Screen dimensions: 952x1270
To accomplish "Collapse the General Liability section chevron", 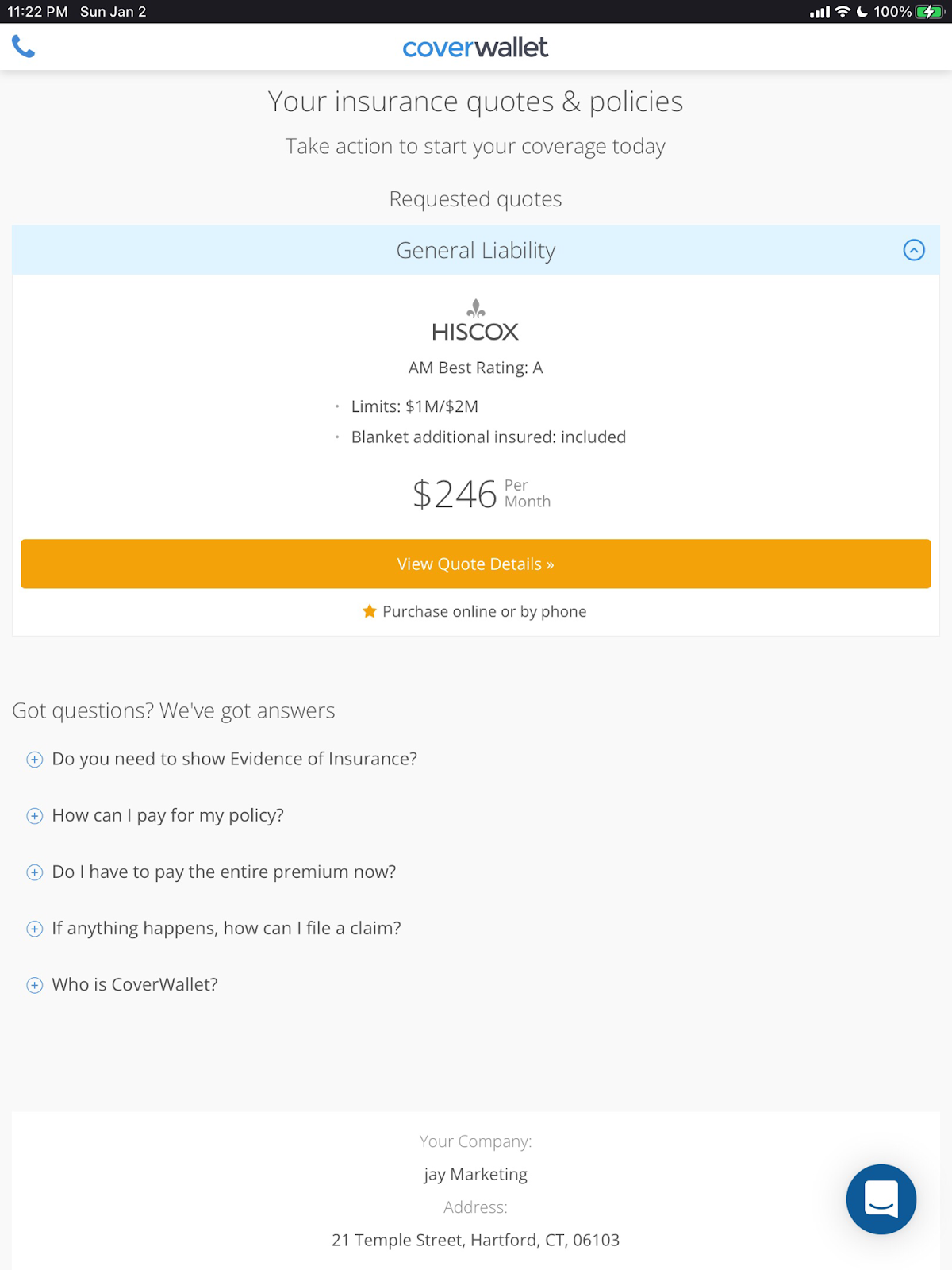I will point(914,250).
